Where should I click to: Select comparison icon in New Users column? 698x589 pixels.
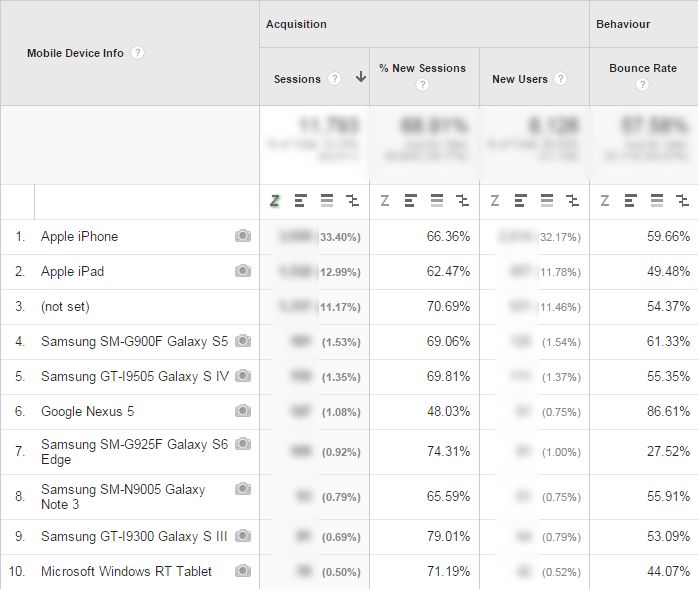(x=572, y=201)
